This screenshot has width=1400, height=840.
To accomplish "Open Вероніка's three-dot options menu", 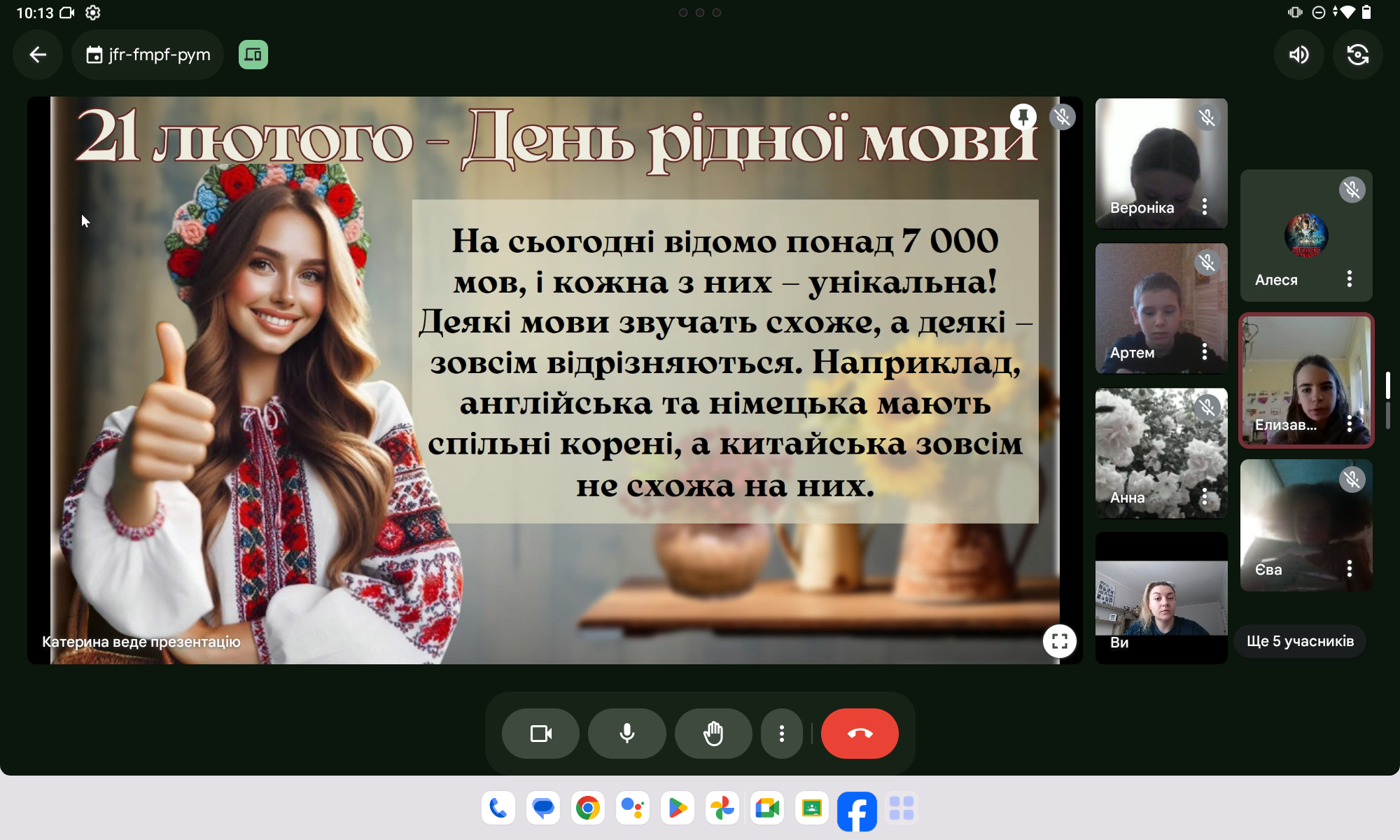I will tap(1205, 206).
